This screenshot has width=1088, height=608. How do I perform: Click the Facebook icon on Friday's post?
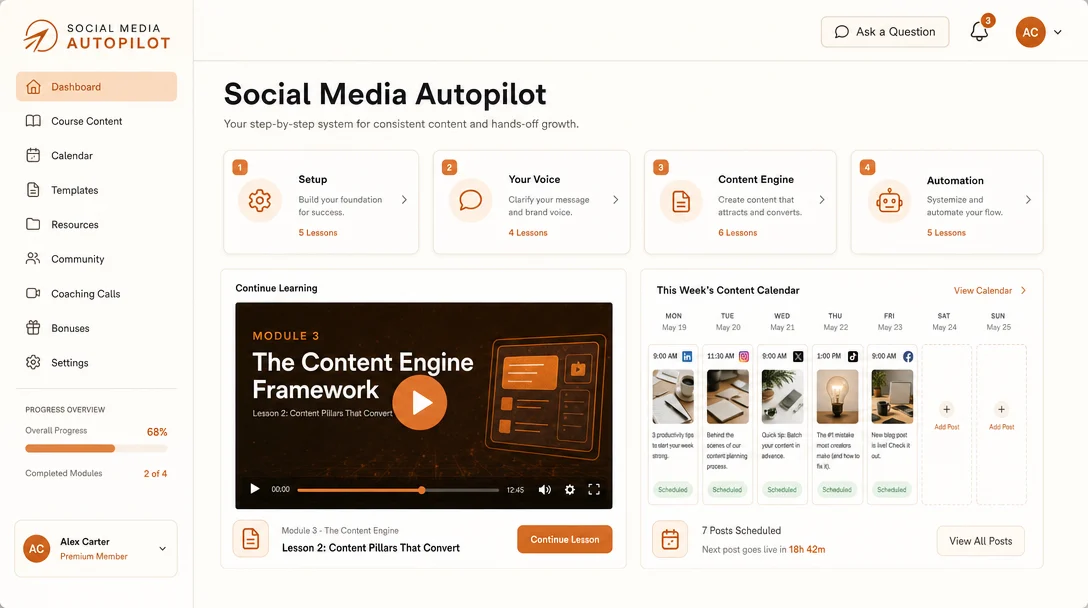(x=908, y=356)
